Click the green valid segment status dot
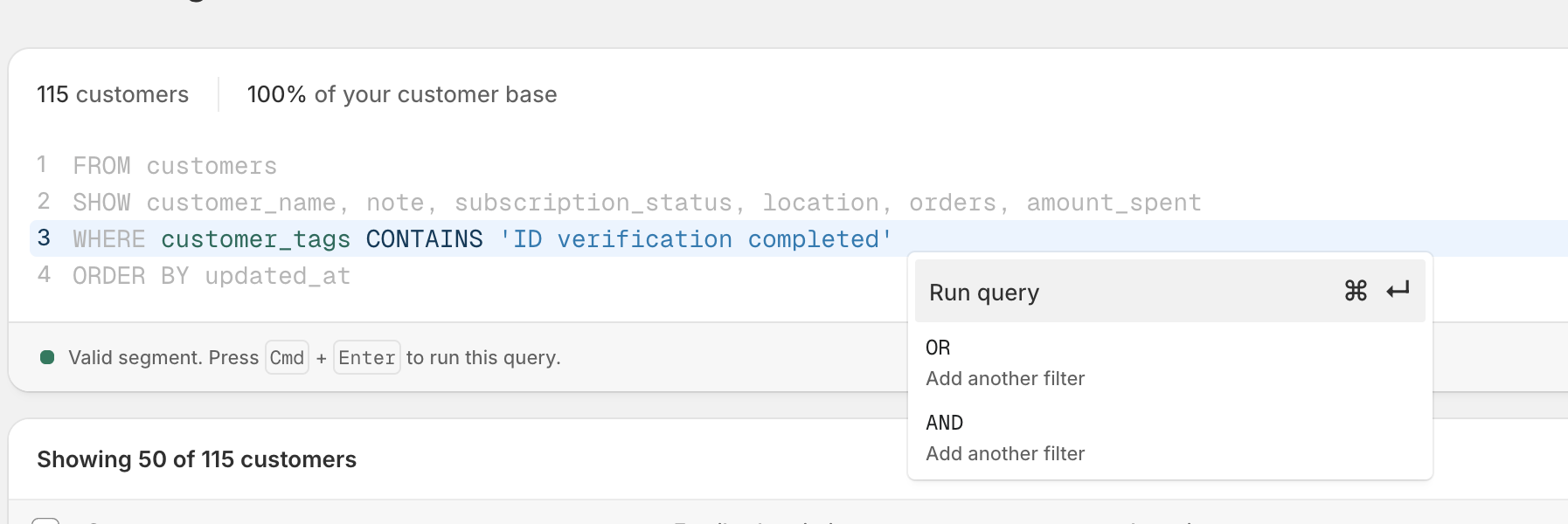Viewport: 1568px width, 524px height. tap(47, 357)
